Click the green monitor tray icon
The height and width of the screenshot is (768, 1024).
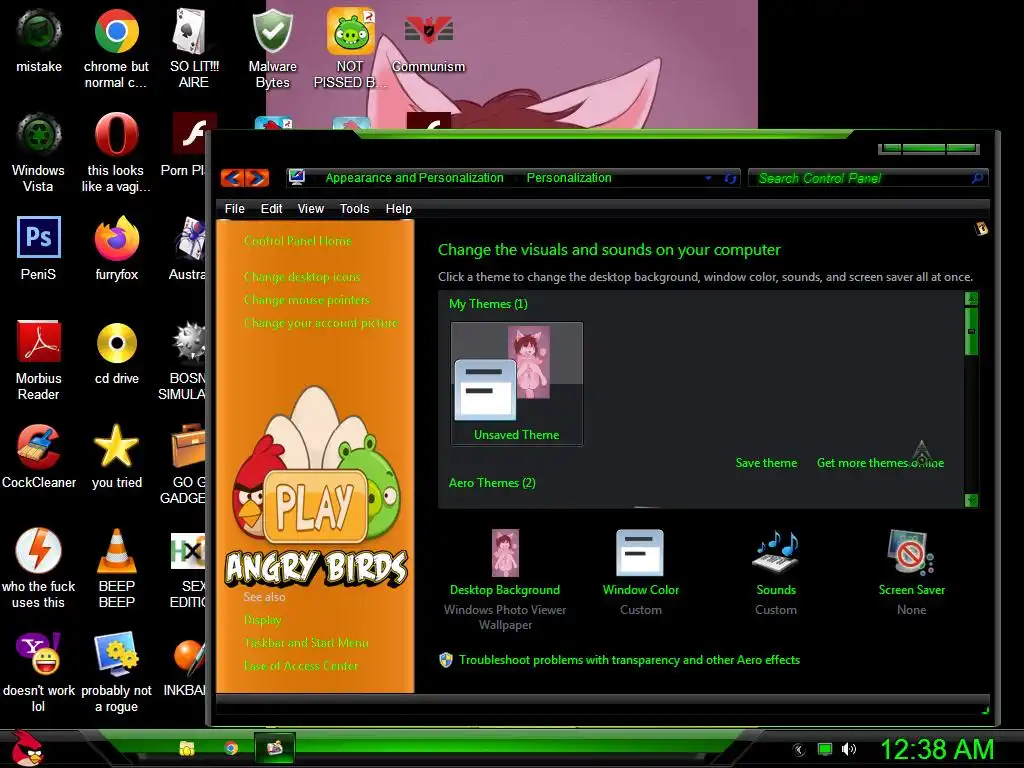[825, 749]
